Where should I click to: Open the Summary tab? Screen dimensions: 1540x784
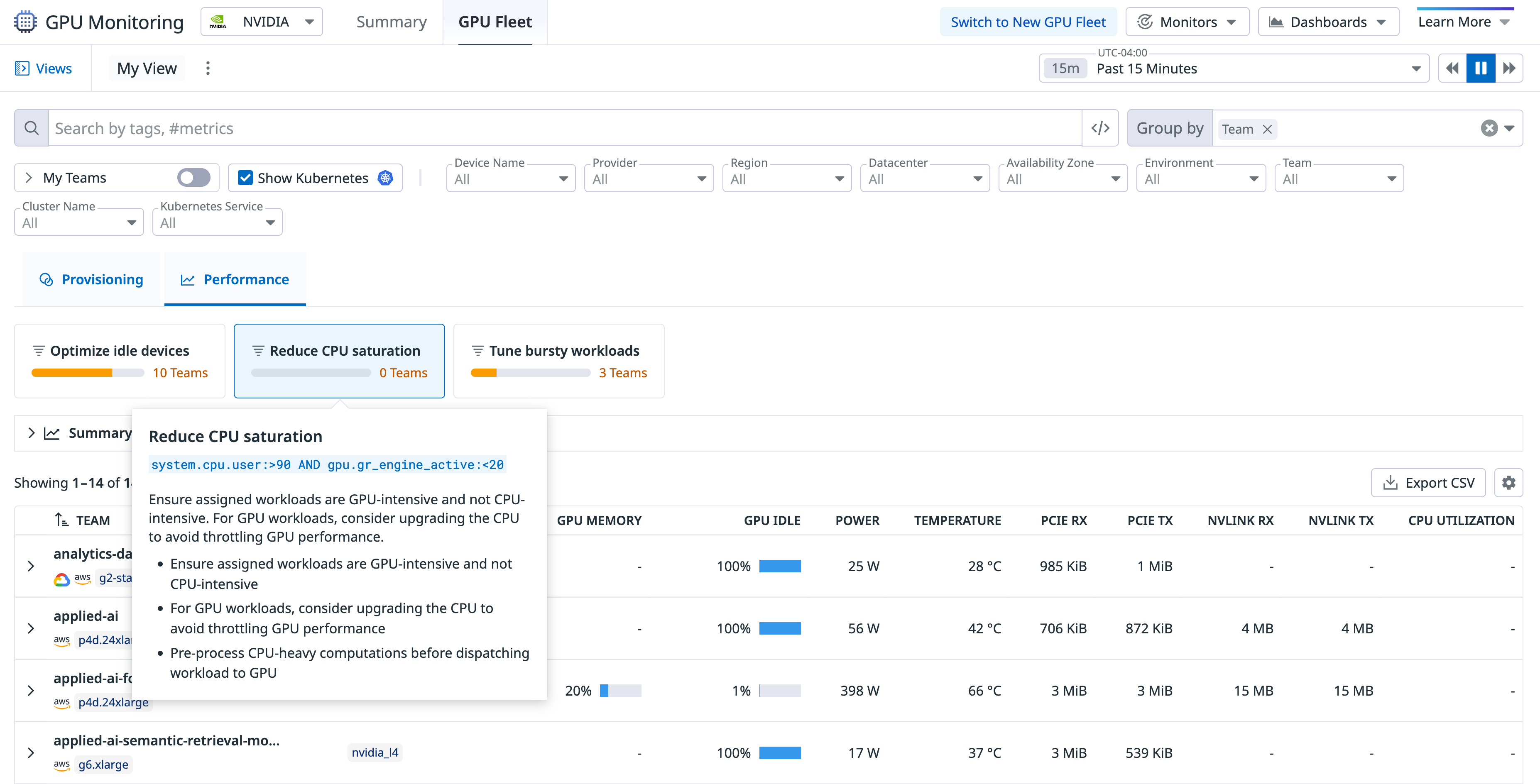[391, 22]
